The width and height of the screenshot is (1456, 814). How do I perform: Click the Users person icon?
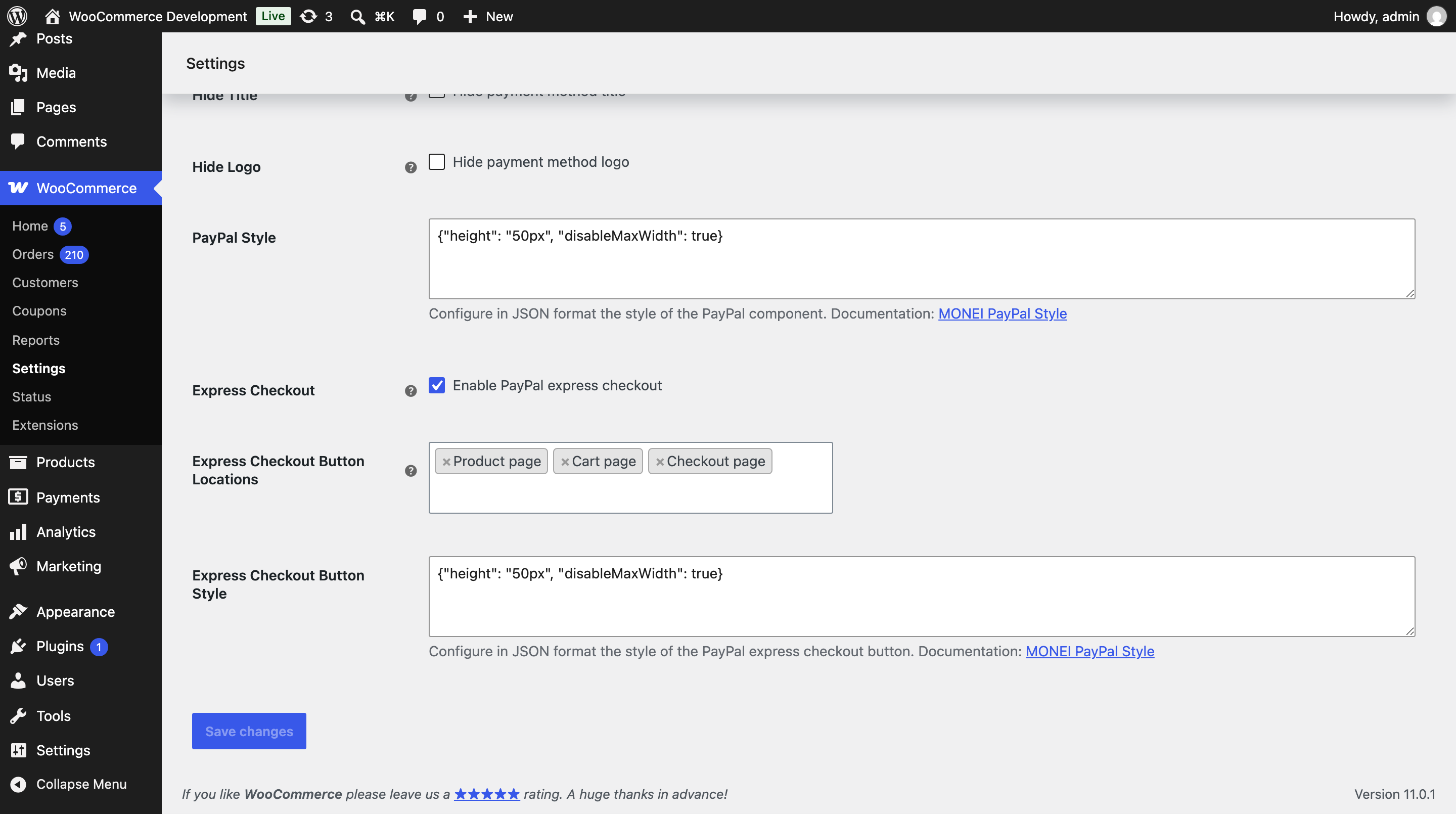[18, 680]
